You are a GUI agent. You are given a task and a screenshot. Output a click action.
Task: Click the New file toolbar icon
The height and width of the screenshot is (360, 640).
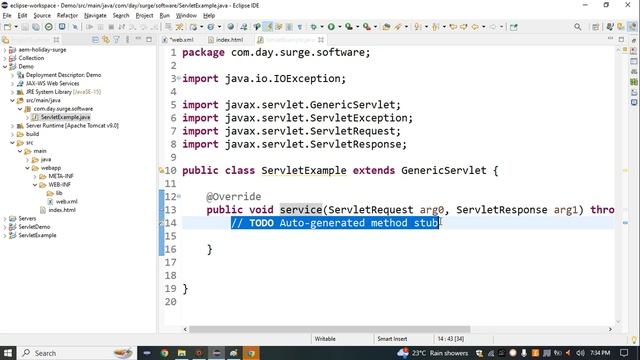pyautogui.click(x=7, y=27)
